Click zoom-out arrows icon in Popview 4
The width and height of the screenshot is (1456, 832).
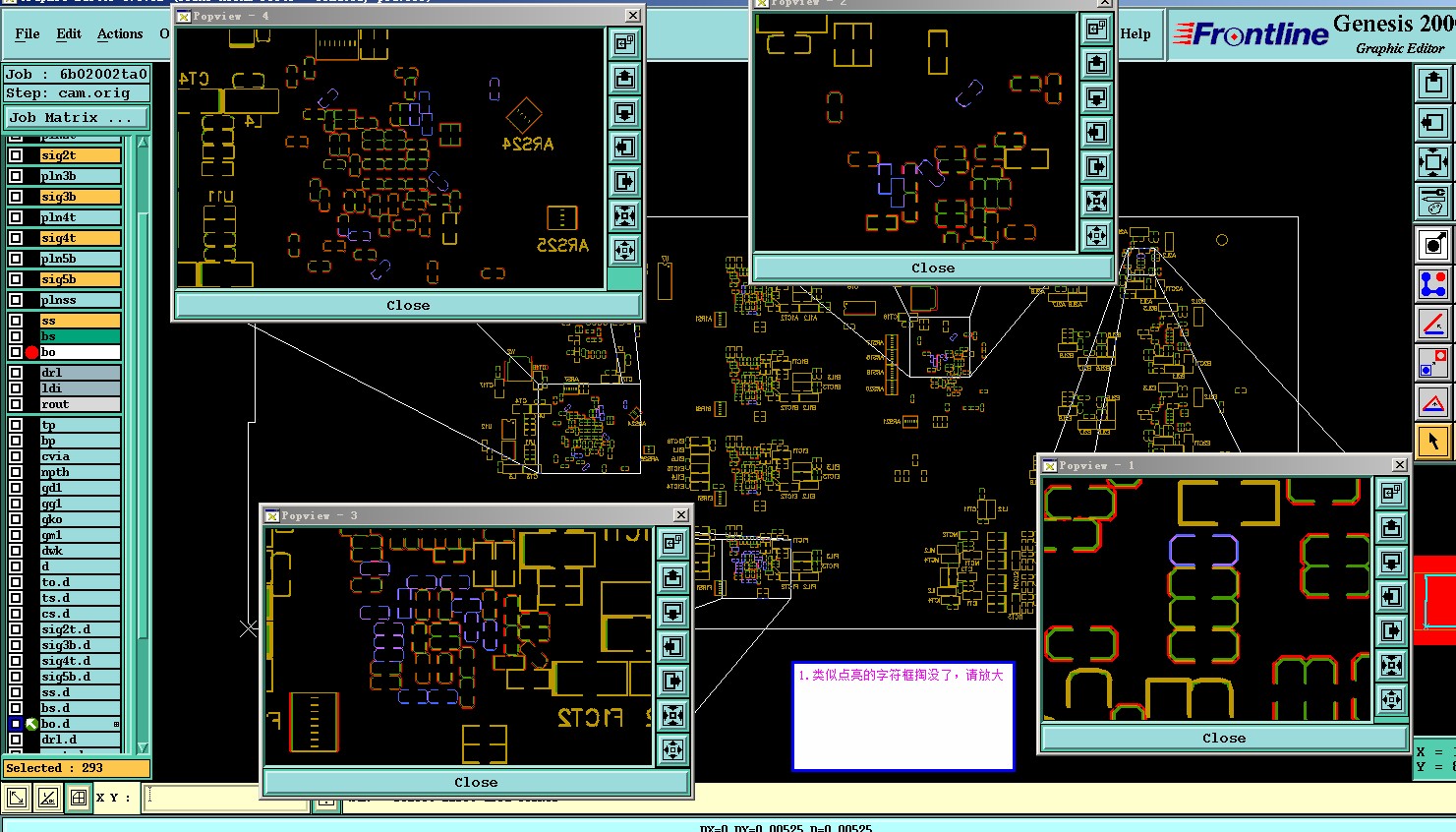625,250
